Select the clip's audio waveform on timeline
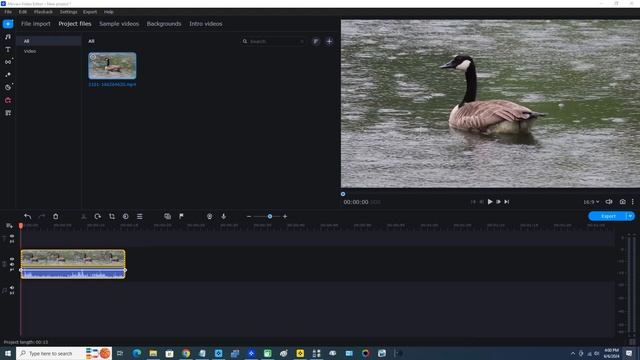Image resolution: width=640 pixels, height=360 pixels. (73, 273)
